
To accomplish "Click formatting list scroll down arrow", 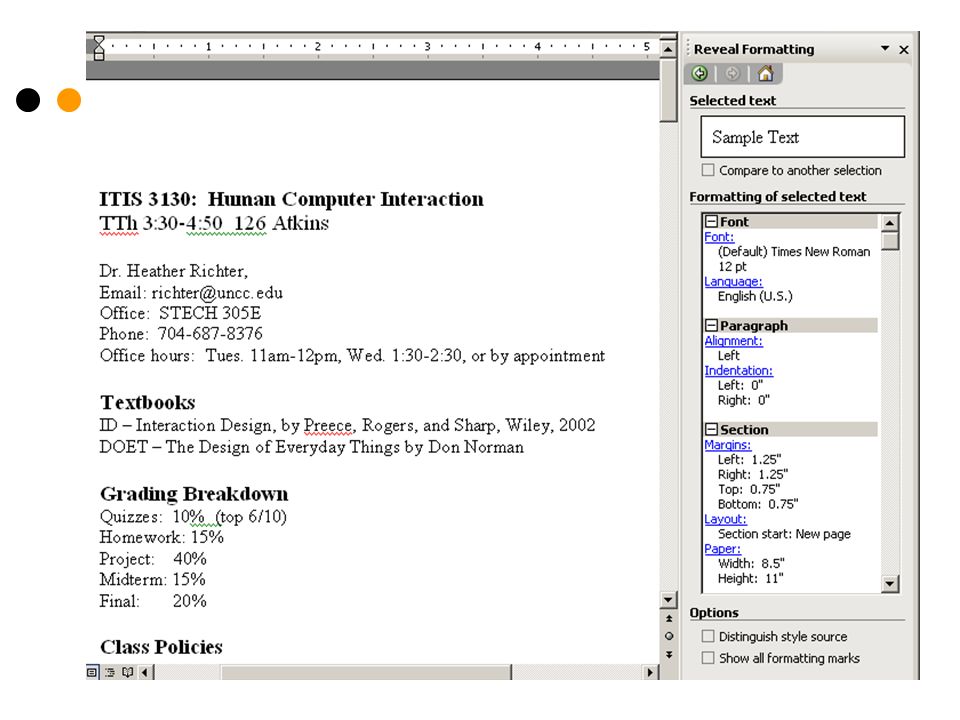I will [890, 584].
